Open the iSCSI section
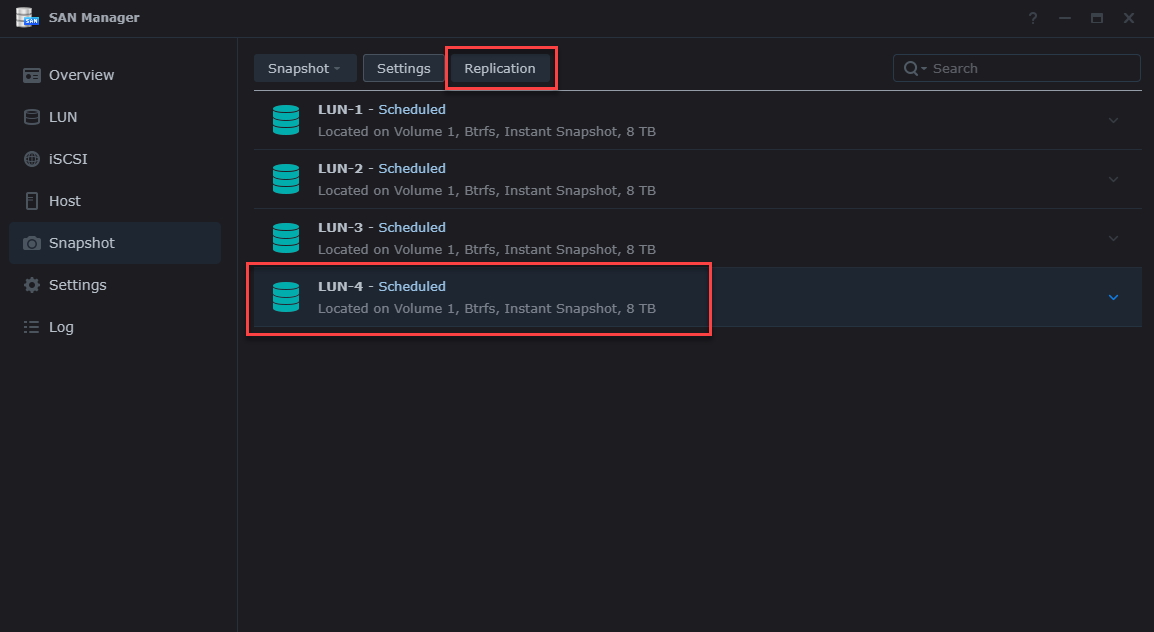Viewport: 1154px width, 632px height. point(69,159)
